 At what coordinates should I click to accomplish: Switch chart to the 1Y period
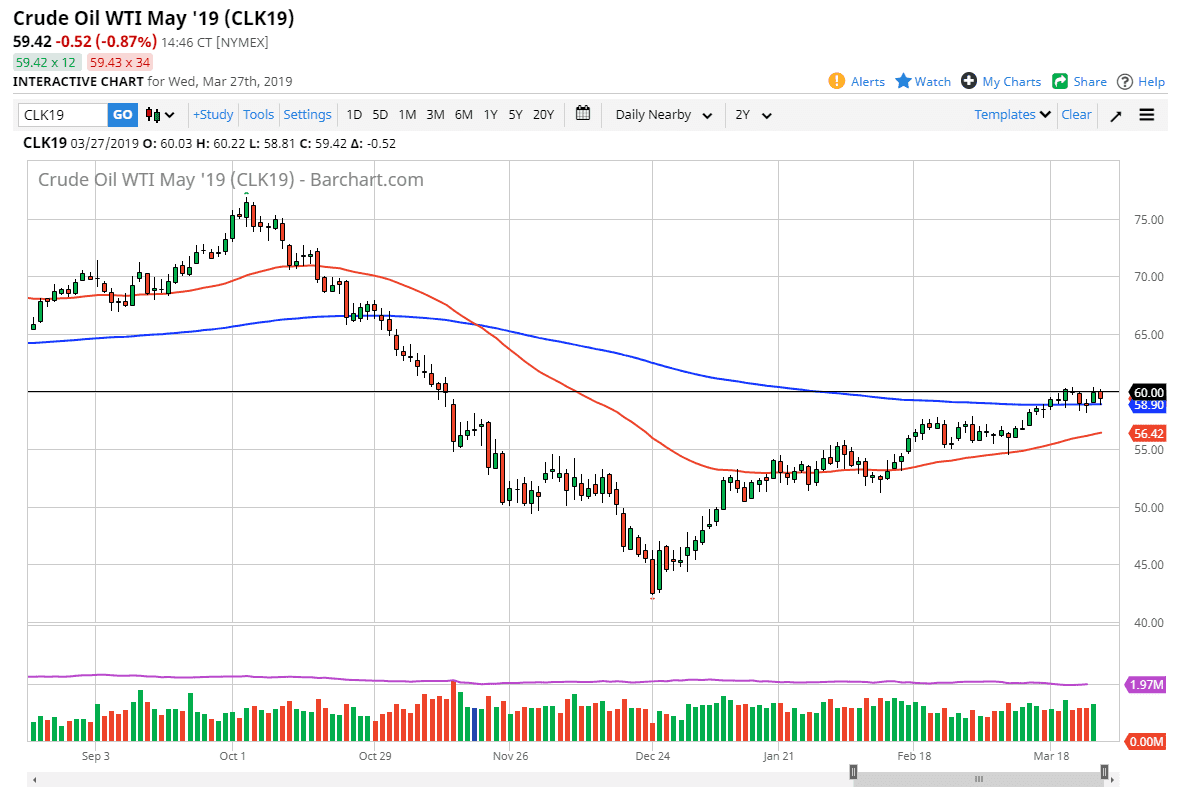(490, 114)
